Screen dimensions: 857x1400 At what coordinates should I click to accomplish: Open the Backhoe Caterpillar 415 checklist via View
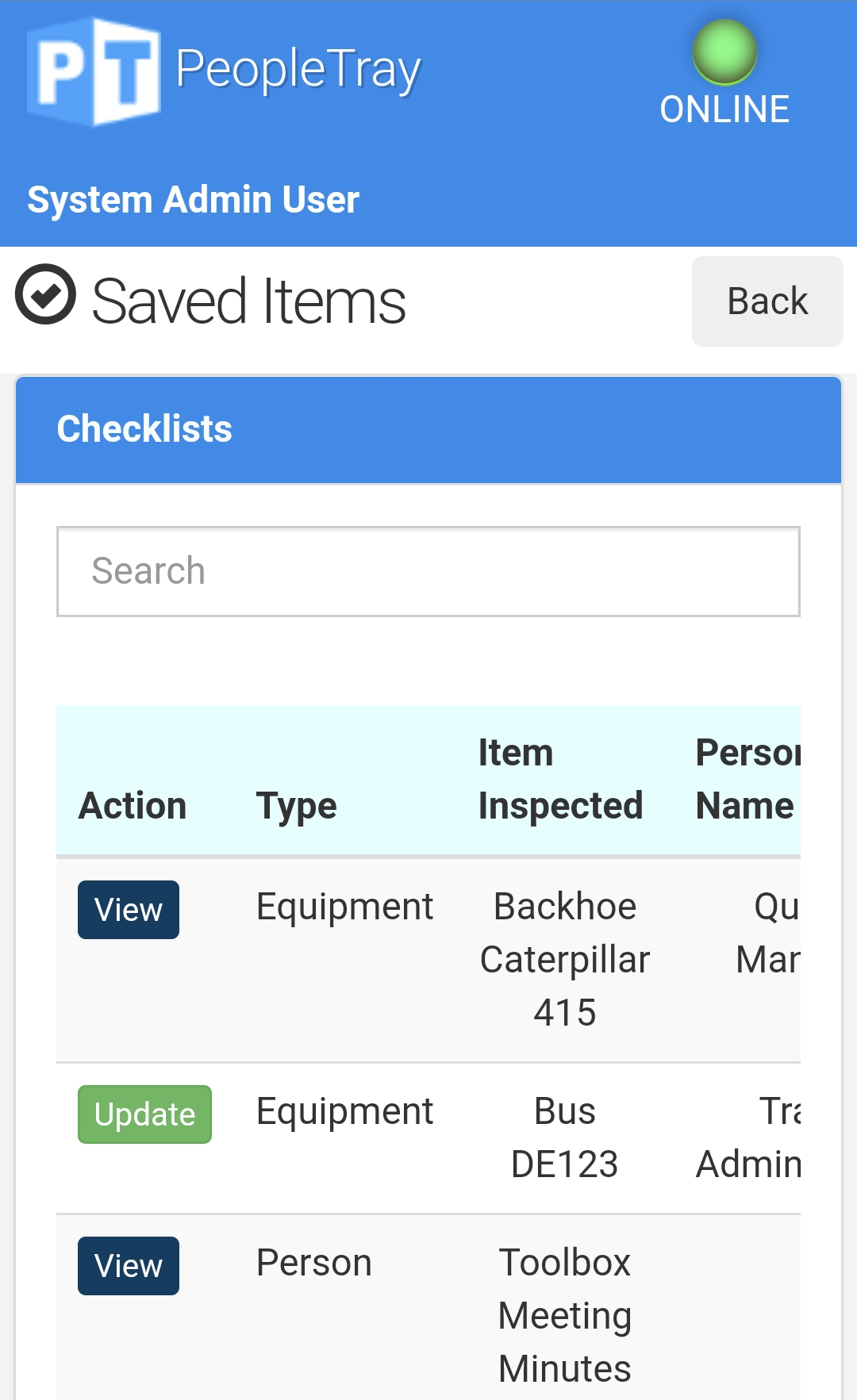(x=128, y=909)
